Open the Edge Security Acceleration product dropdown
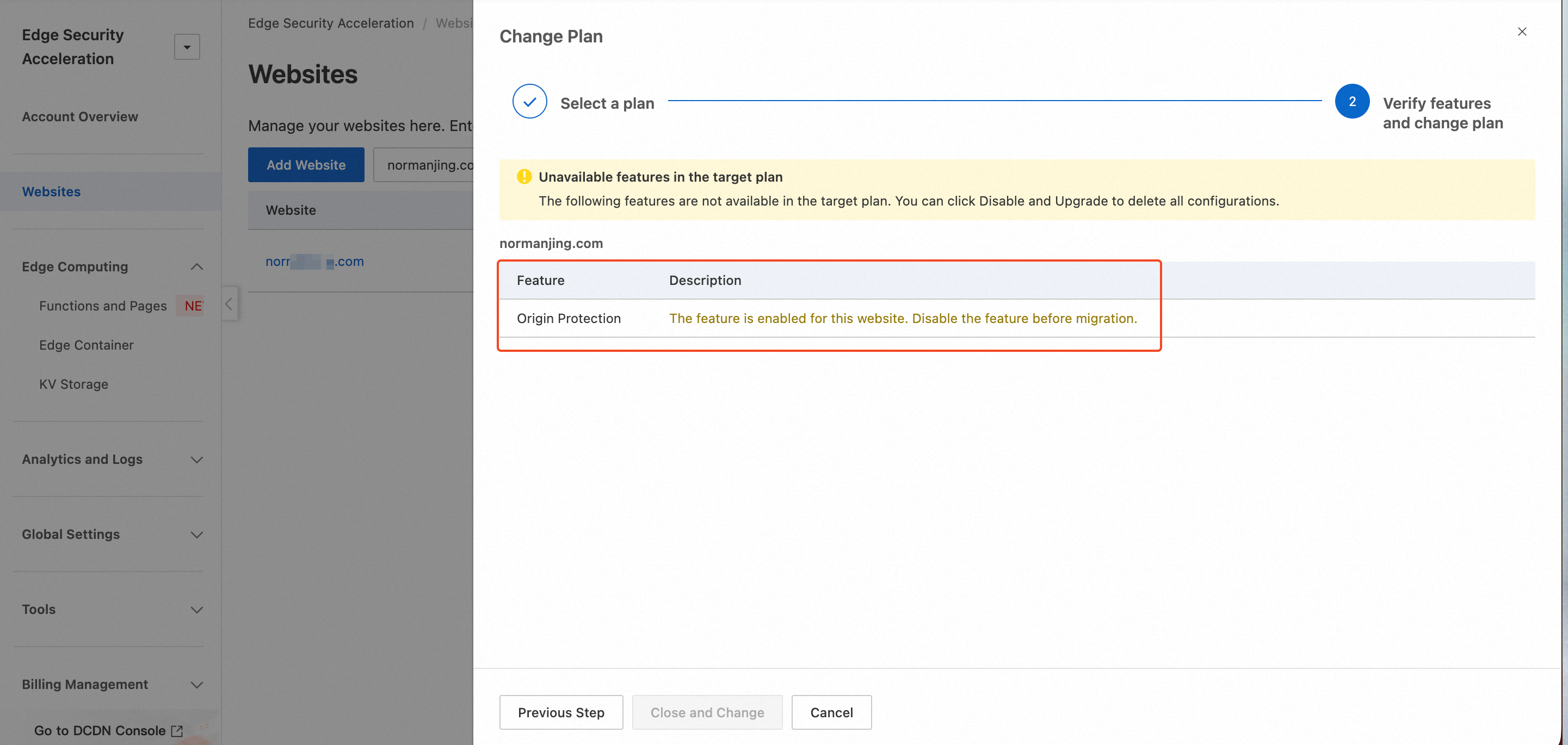1568x745 pixels. [x=187, y=47]
